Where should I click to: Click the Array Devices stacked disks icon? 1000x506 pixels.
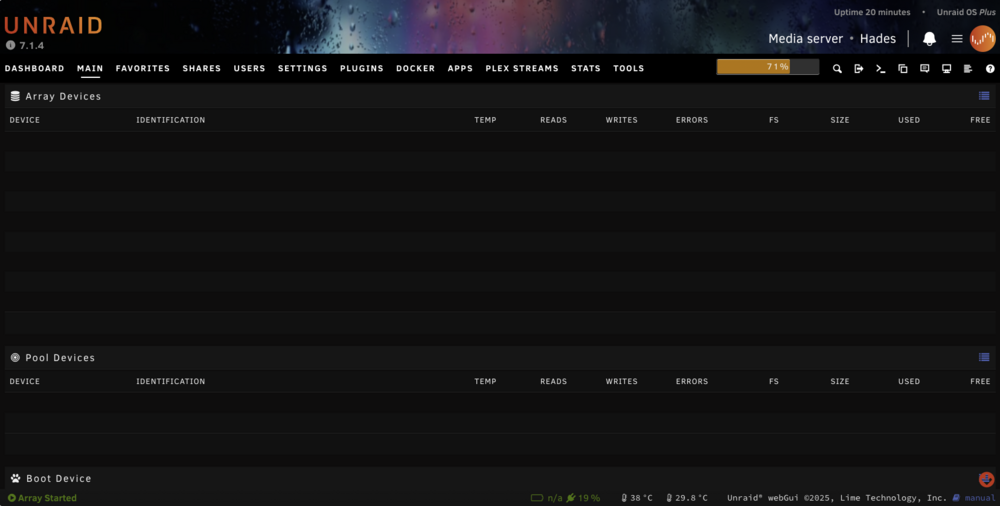[15, 96]
